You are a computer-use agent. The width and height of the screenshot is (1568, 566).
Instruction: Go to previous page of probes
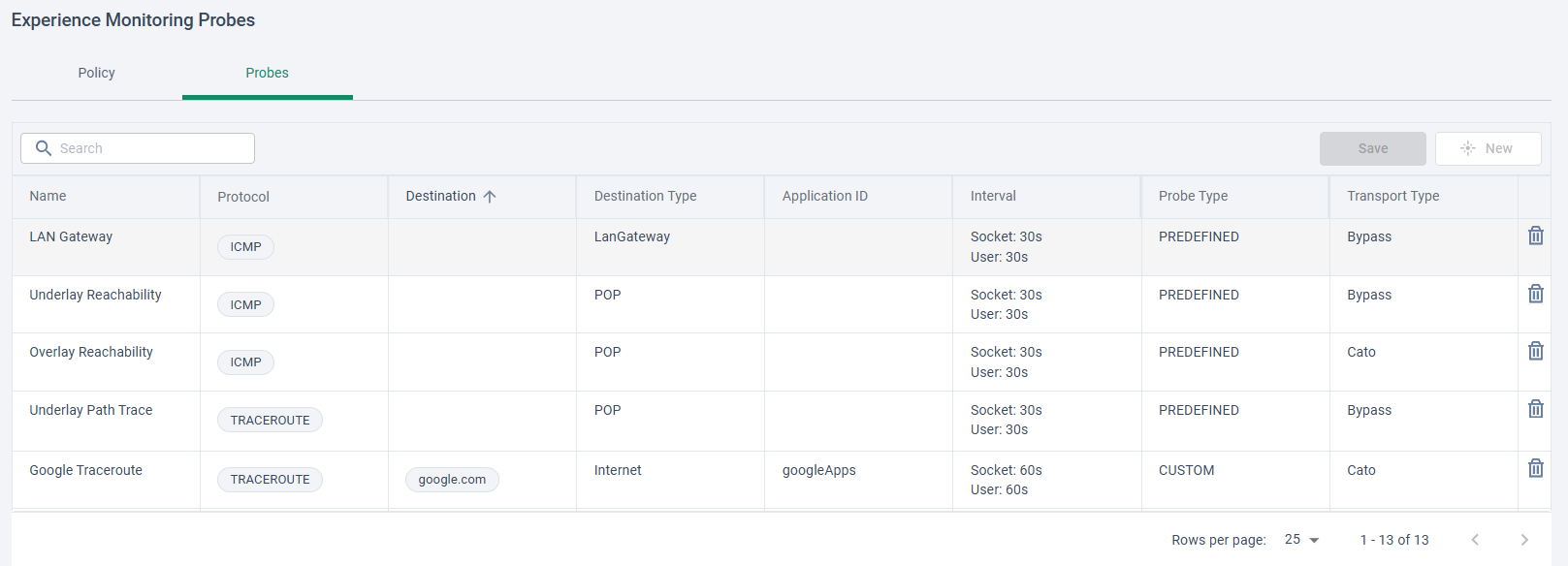(x=1475, y=540)
